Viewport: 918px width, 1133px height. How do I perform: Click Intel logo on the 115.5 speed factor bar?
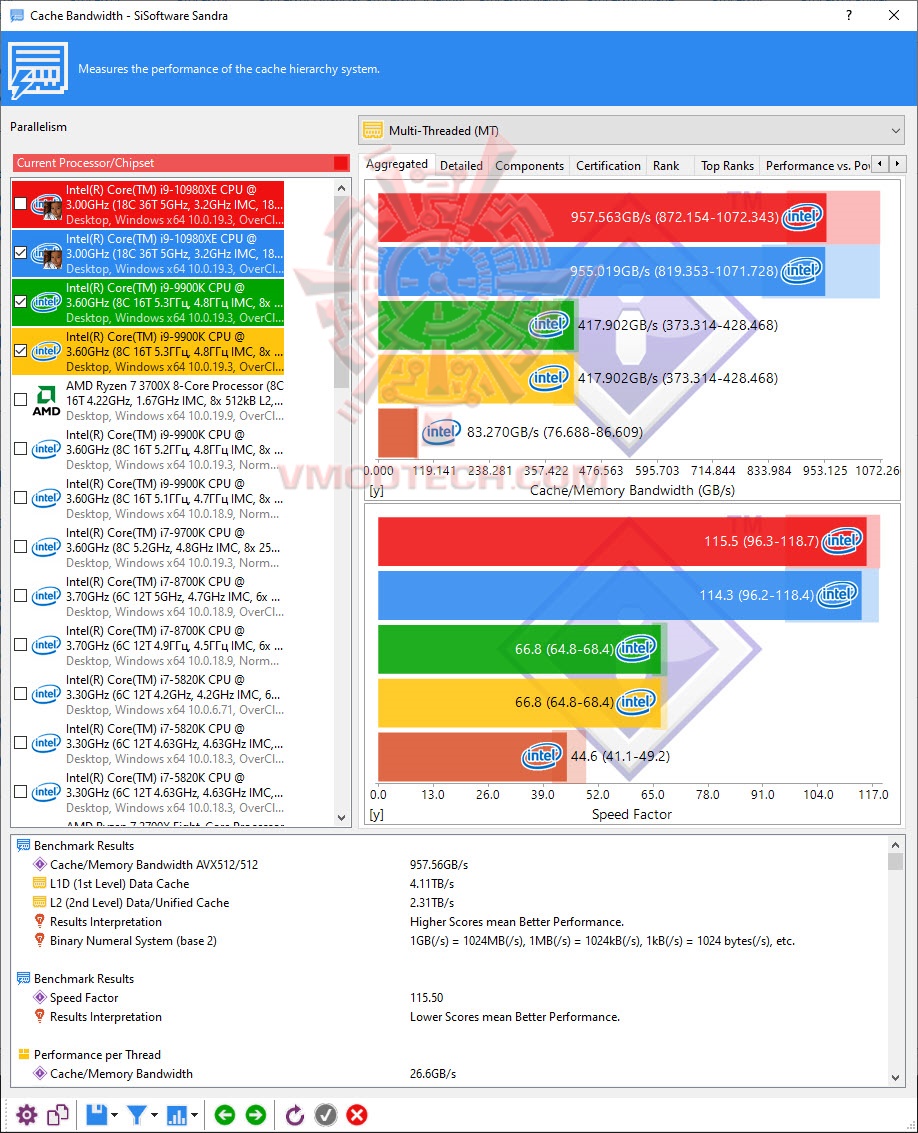tap(843, 540)
